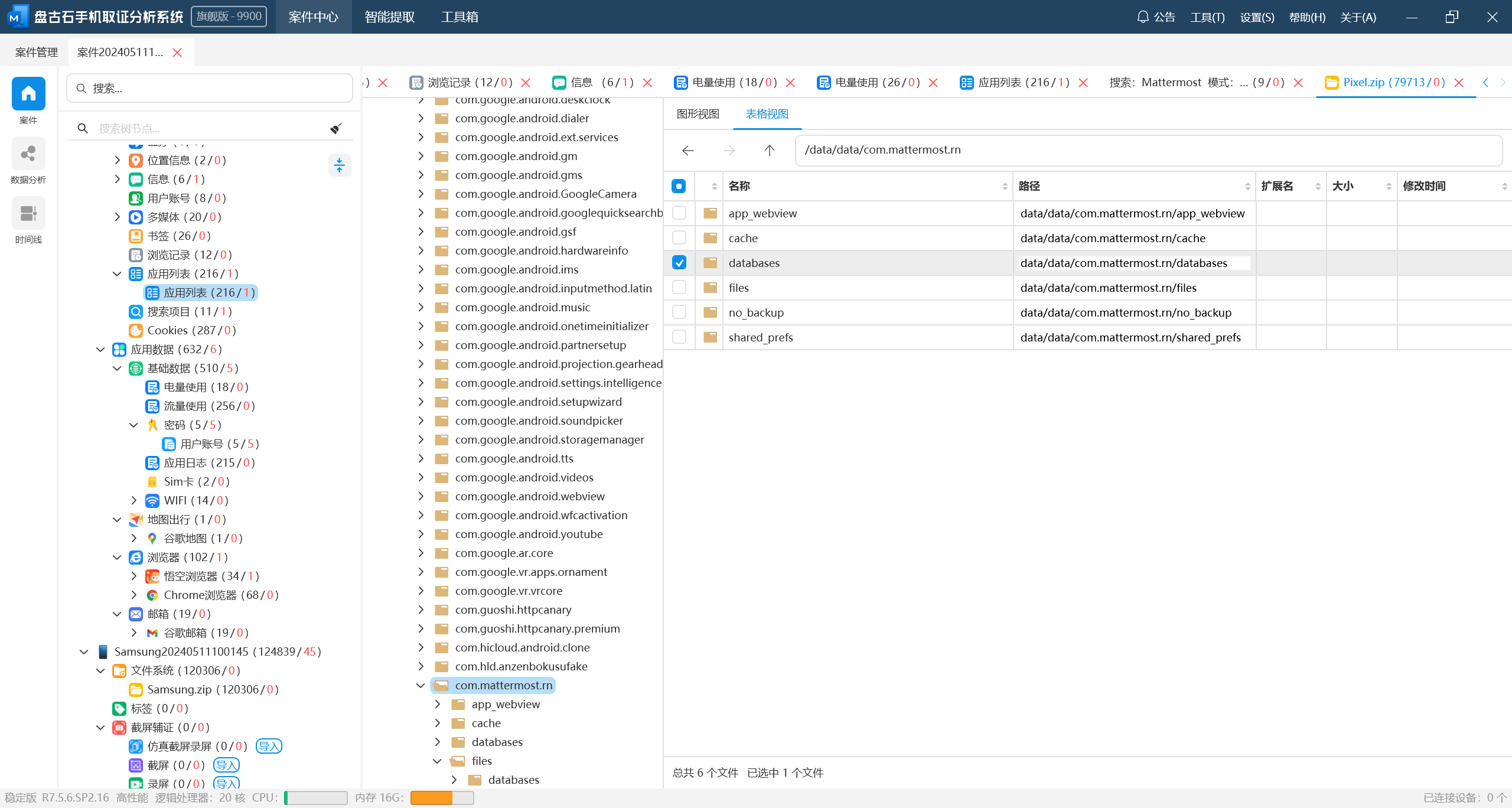Image resolution: width=1512 pixels, height=808 pixels.
Task: Expand the WIFI tree node
Action: click(133, 500)
